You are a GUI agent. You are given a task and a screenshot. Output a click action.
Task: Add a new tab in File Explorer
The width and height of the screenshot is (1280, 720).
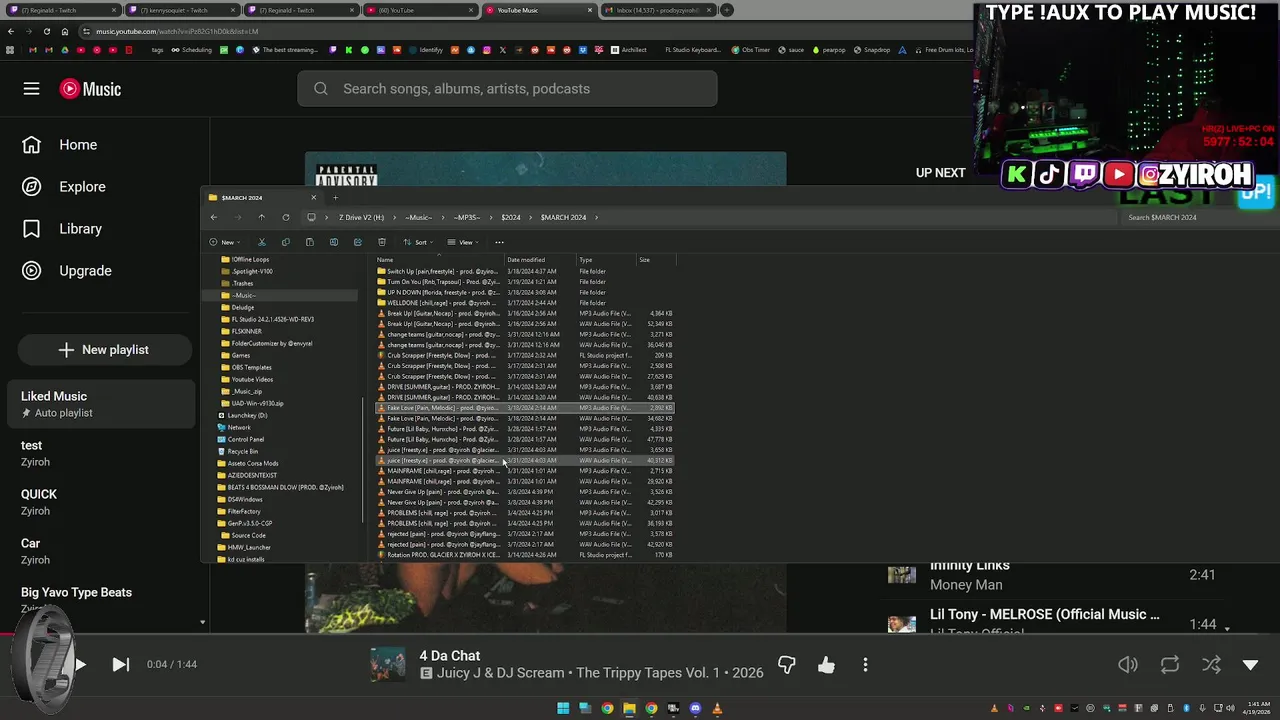tap(335, 197)
